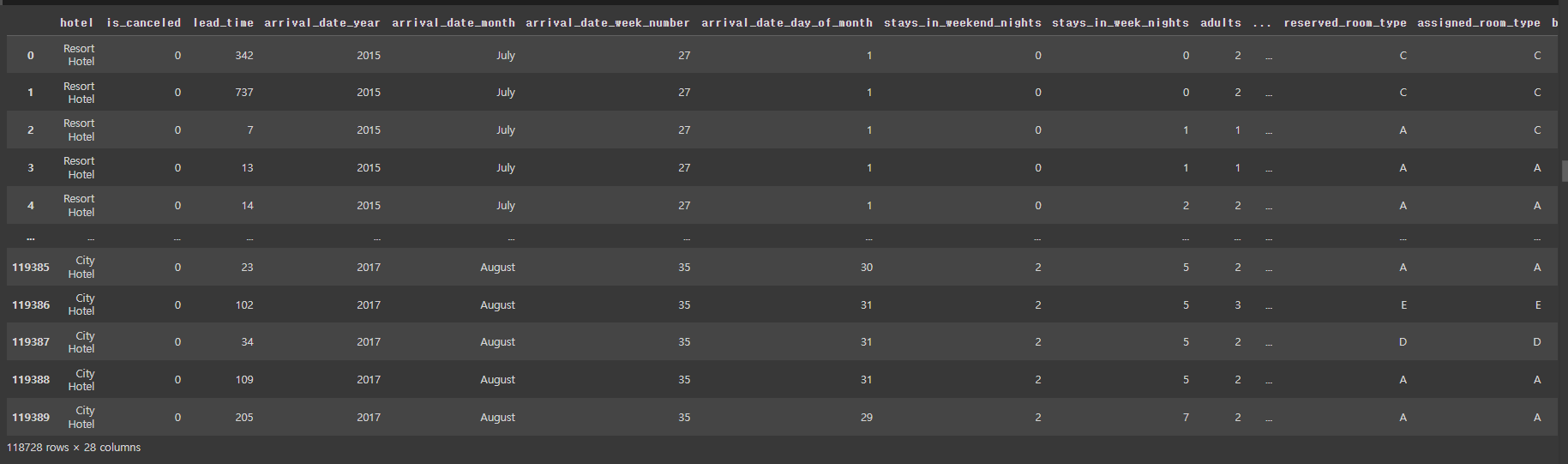Click City Hotel cell in row 119389
The width and height of the screenshot is (1568, 464).
coord(82,418)
